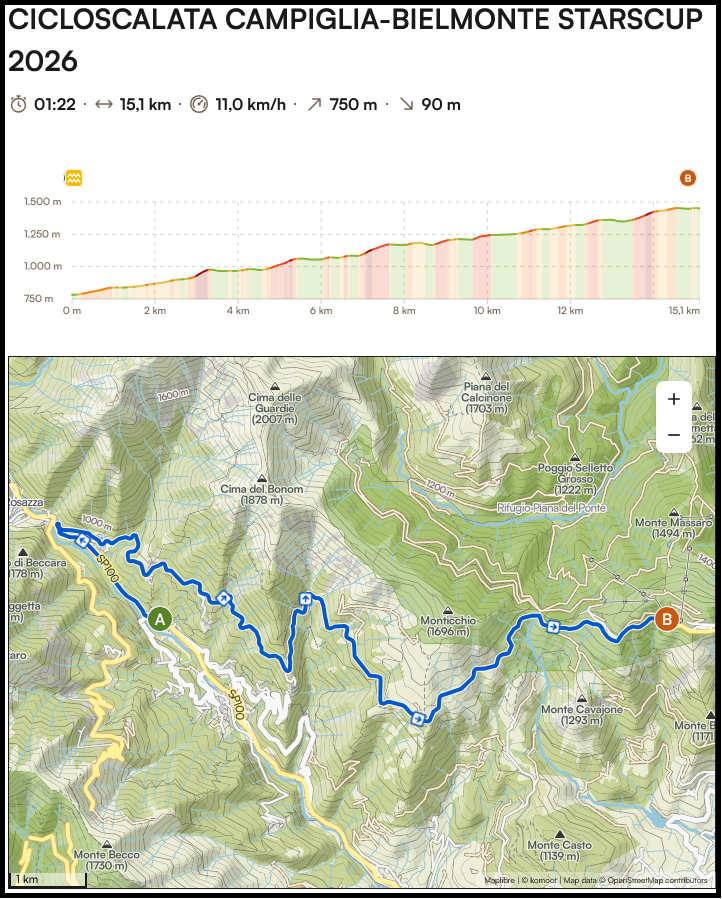
Task: Zoom in on the map
Action: point(673,399)
